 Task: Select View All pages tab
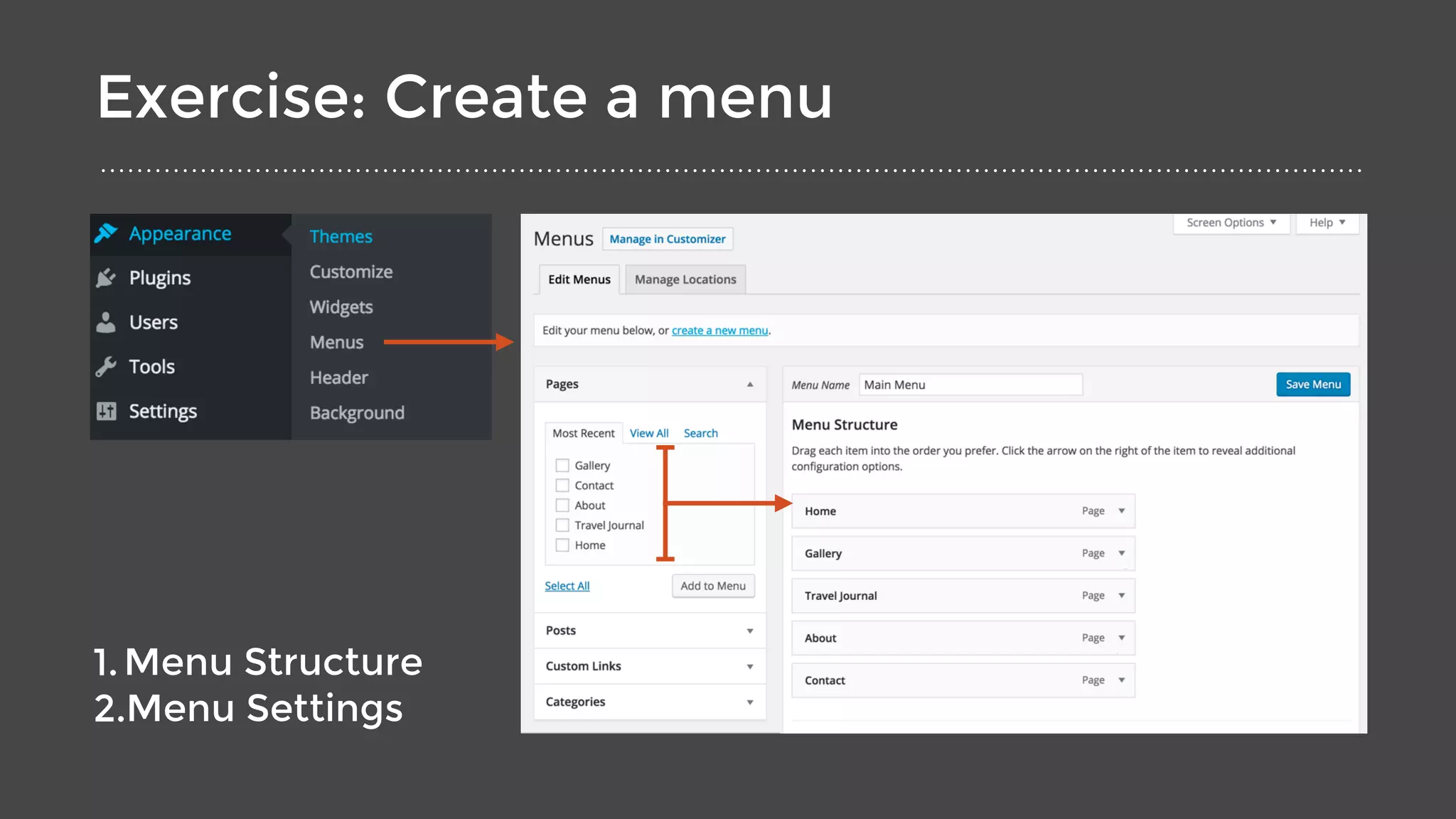pos(649,433)
